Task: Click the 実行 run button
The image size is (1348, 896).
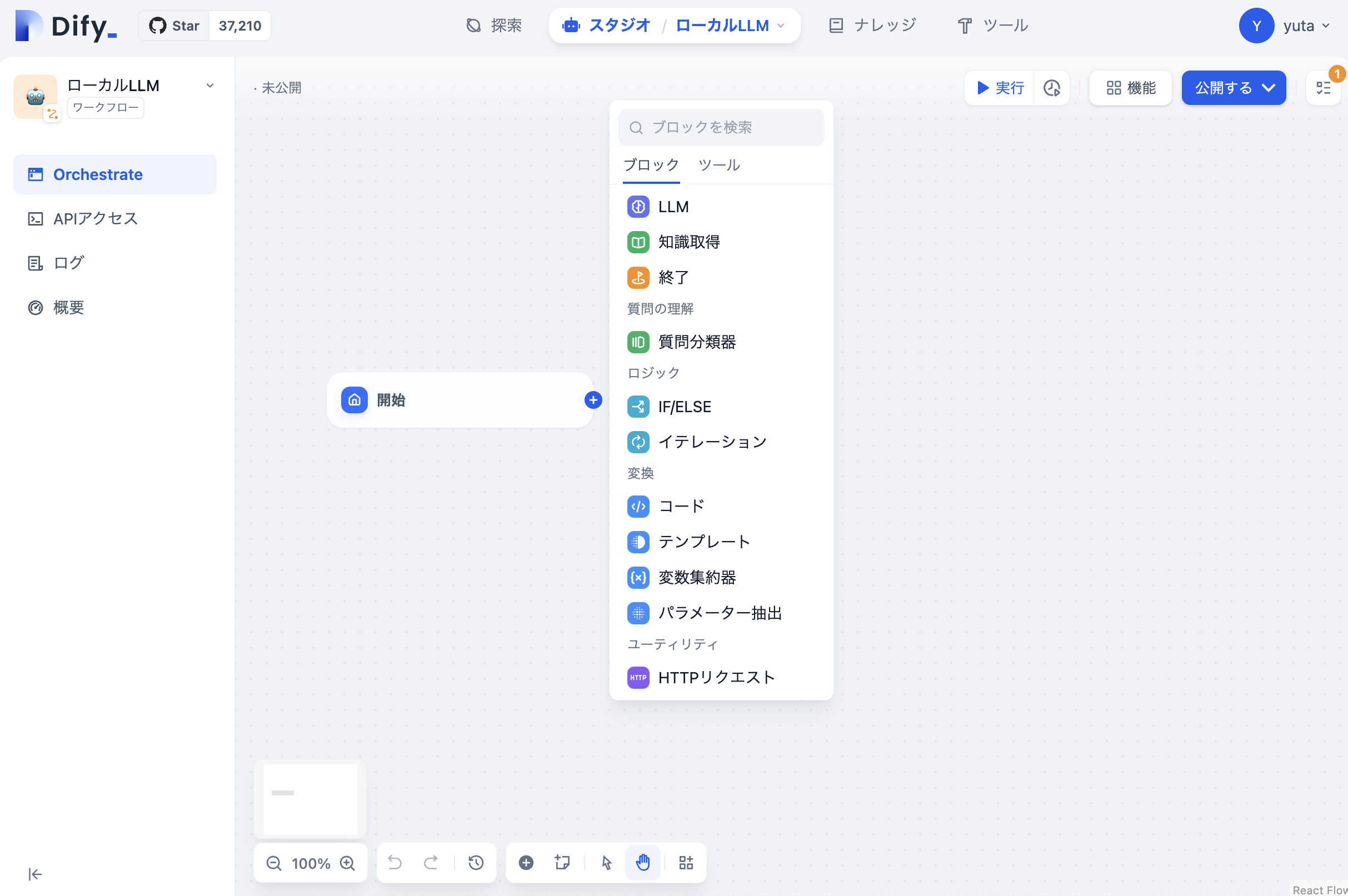Action: [x=1000, y=88]
